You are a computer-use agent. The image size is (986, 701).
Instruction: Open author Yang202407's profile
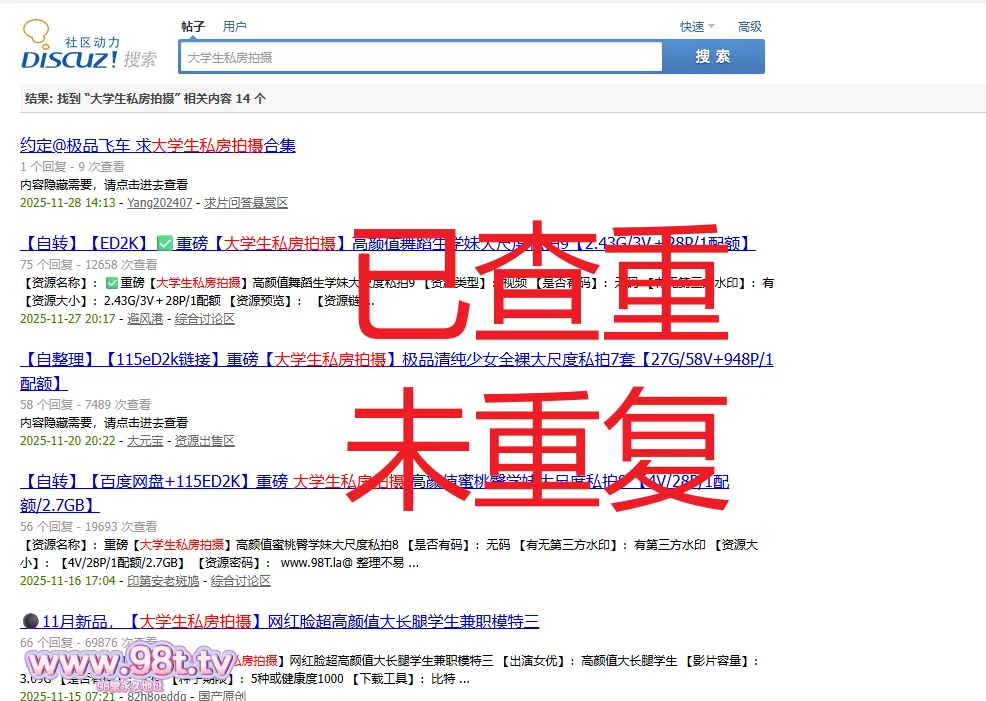(x=159, y=202)
